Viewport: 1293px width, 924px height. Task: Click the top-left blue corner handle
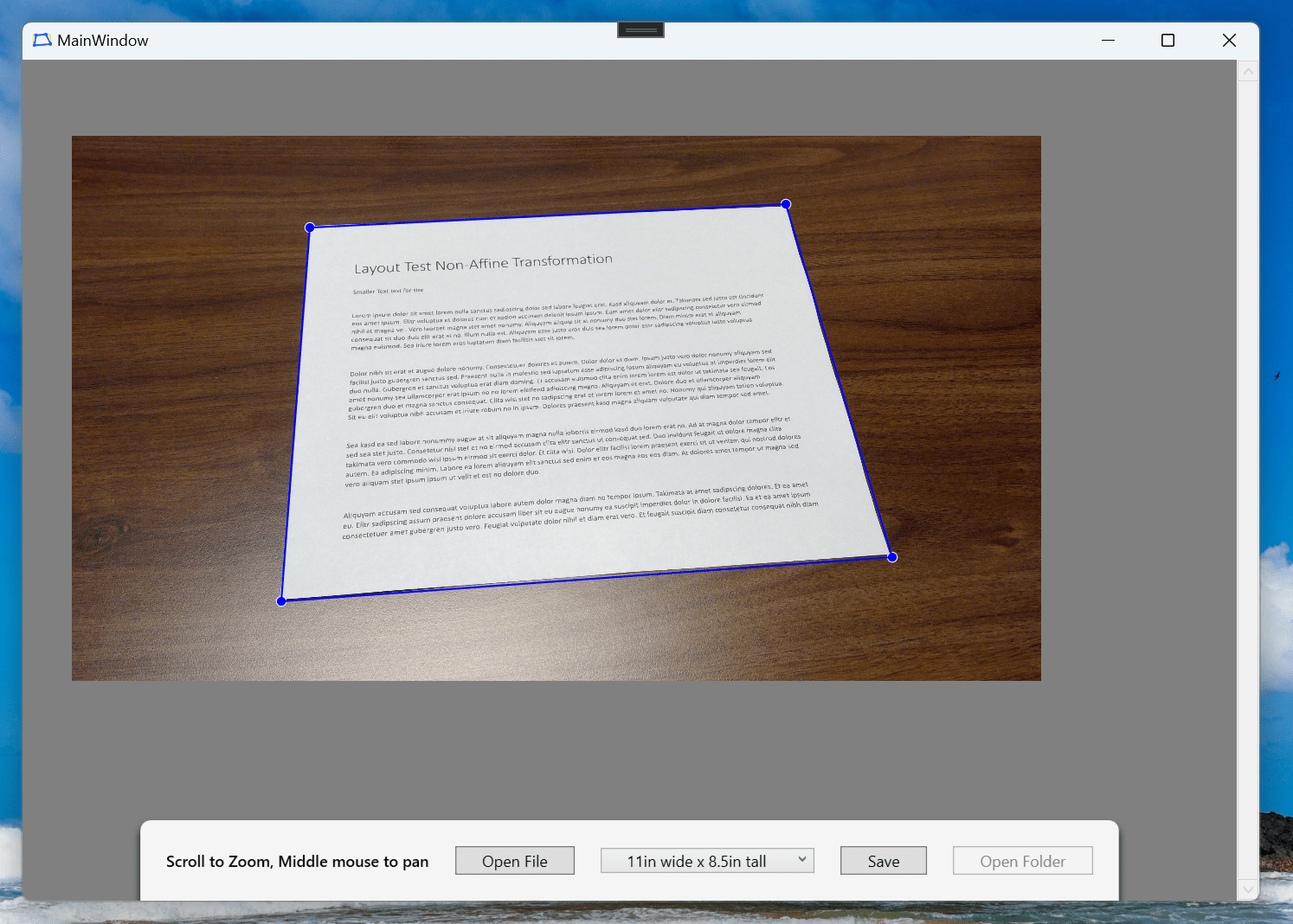coord(310,228)
